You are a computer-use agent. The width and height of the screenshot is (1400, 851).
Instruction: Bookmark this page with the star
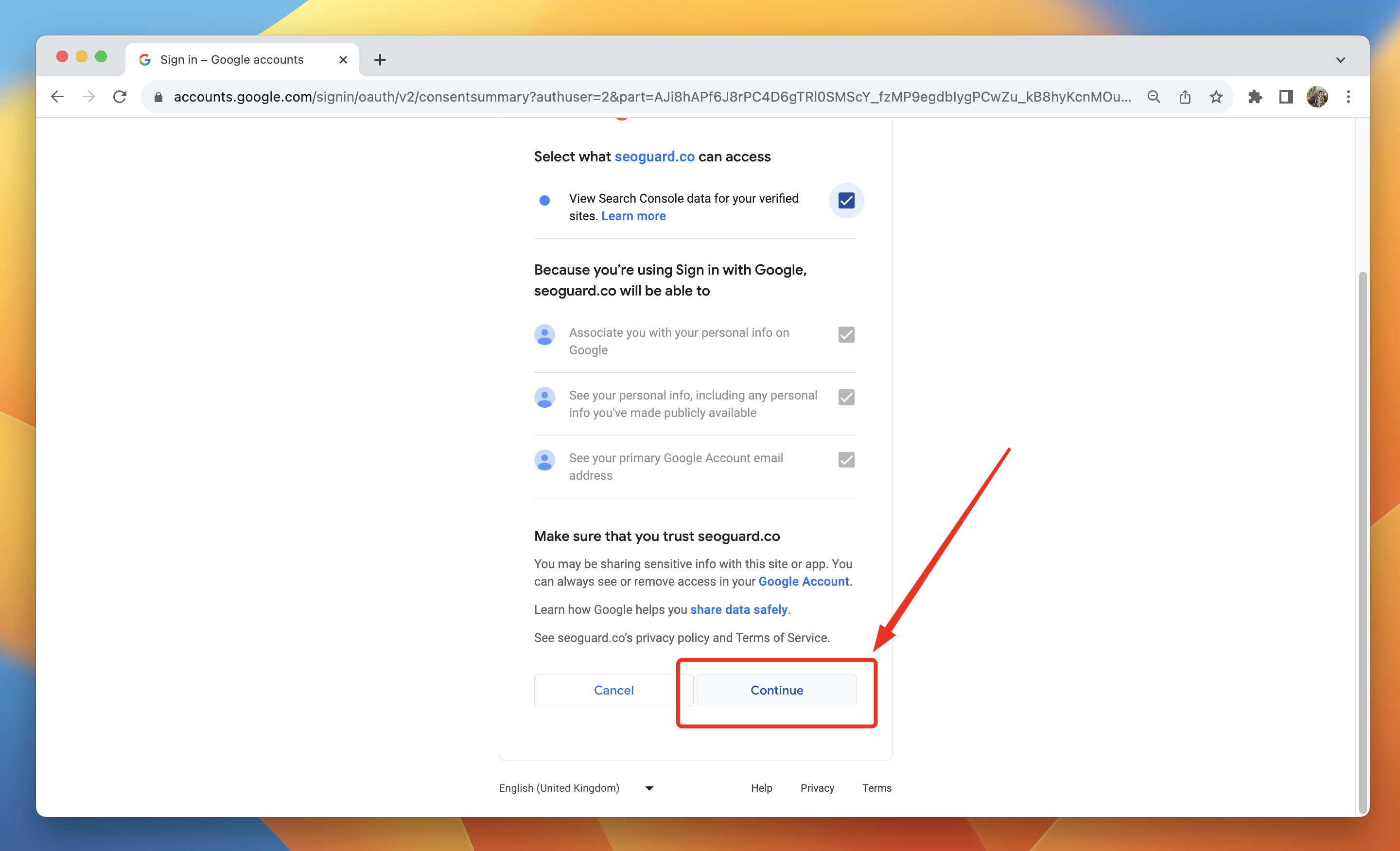point(1216,97)
